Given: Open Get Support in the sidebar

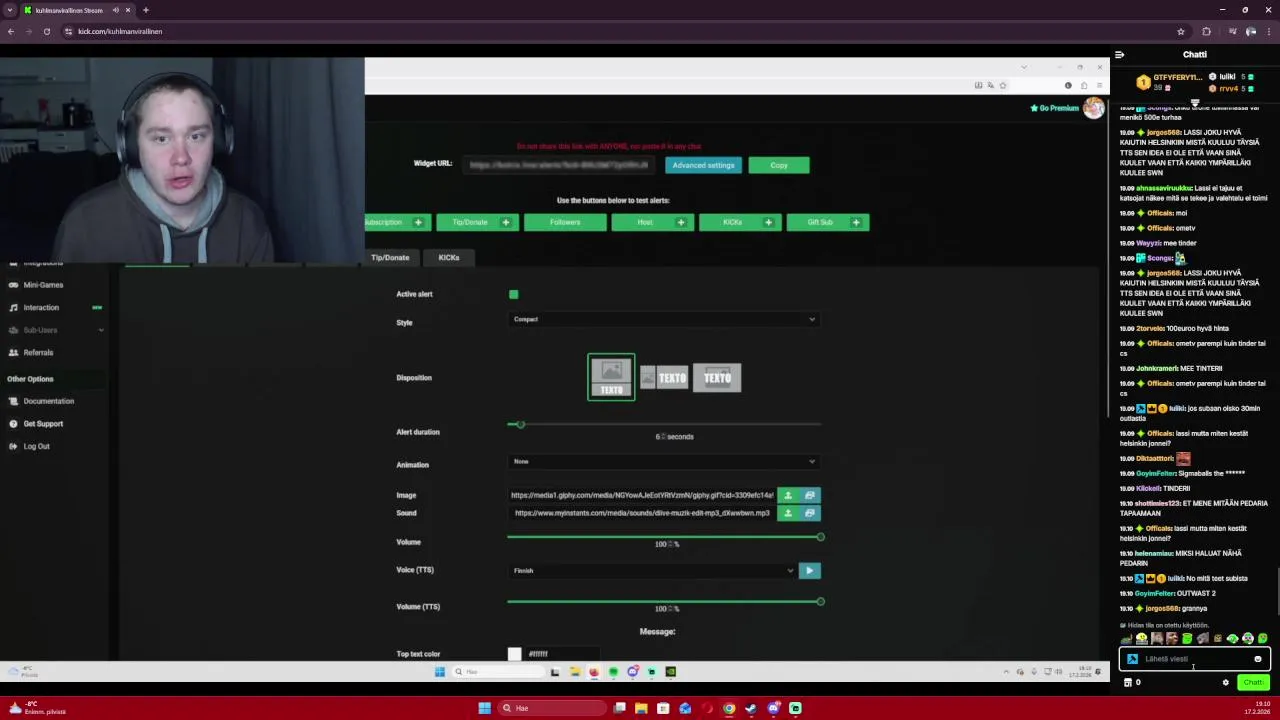Looking at the screenshot, I should coord(43,423).
